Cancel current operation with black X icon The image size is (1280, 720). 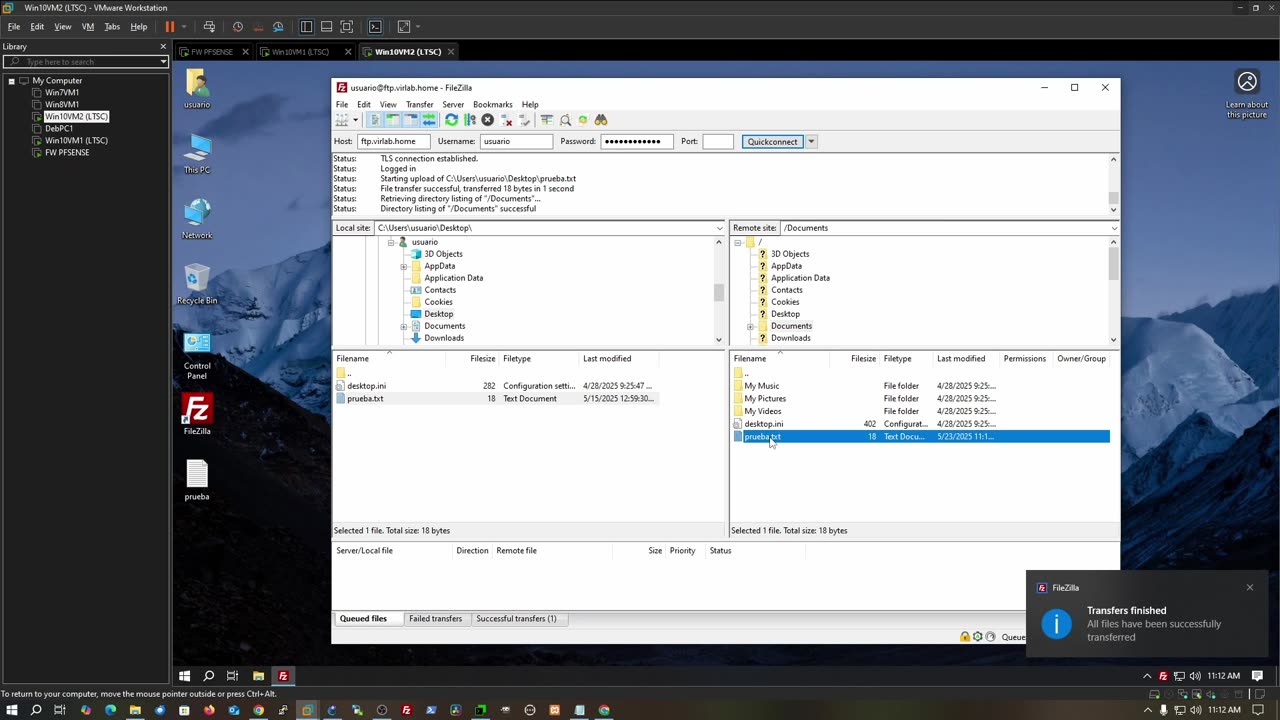[487, 120]
